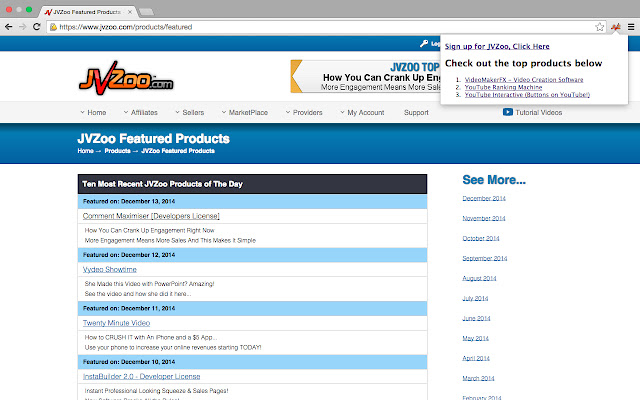Click the green macOS fullscreen button
Viewport: 640px width, 400px height.
29,9
